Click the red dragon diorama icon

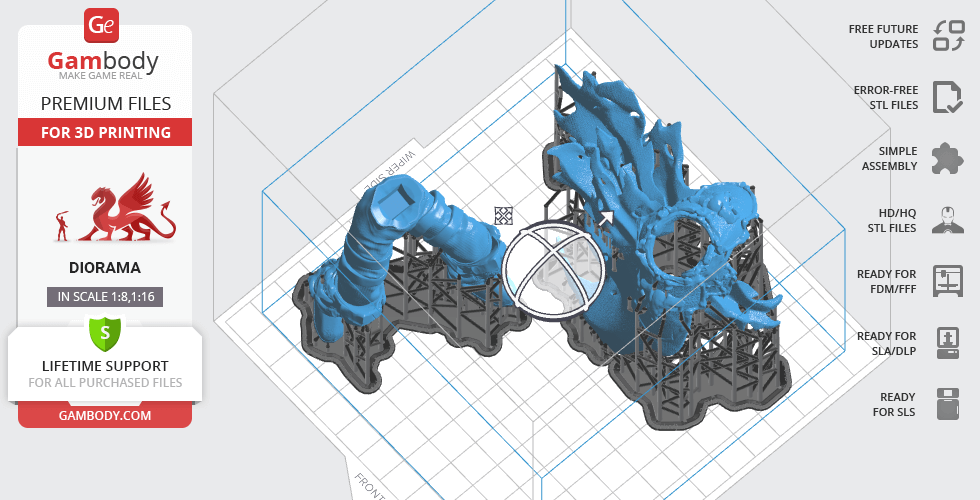[x=117, y=210]
